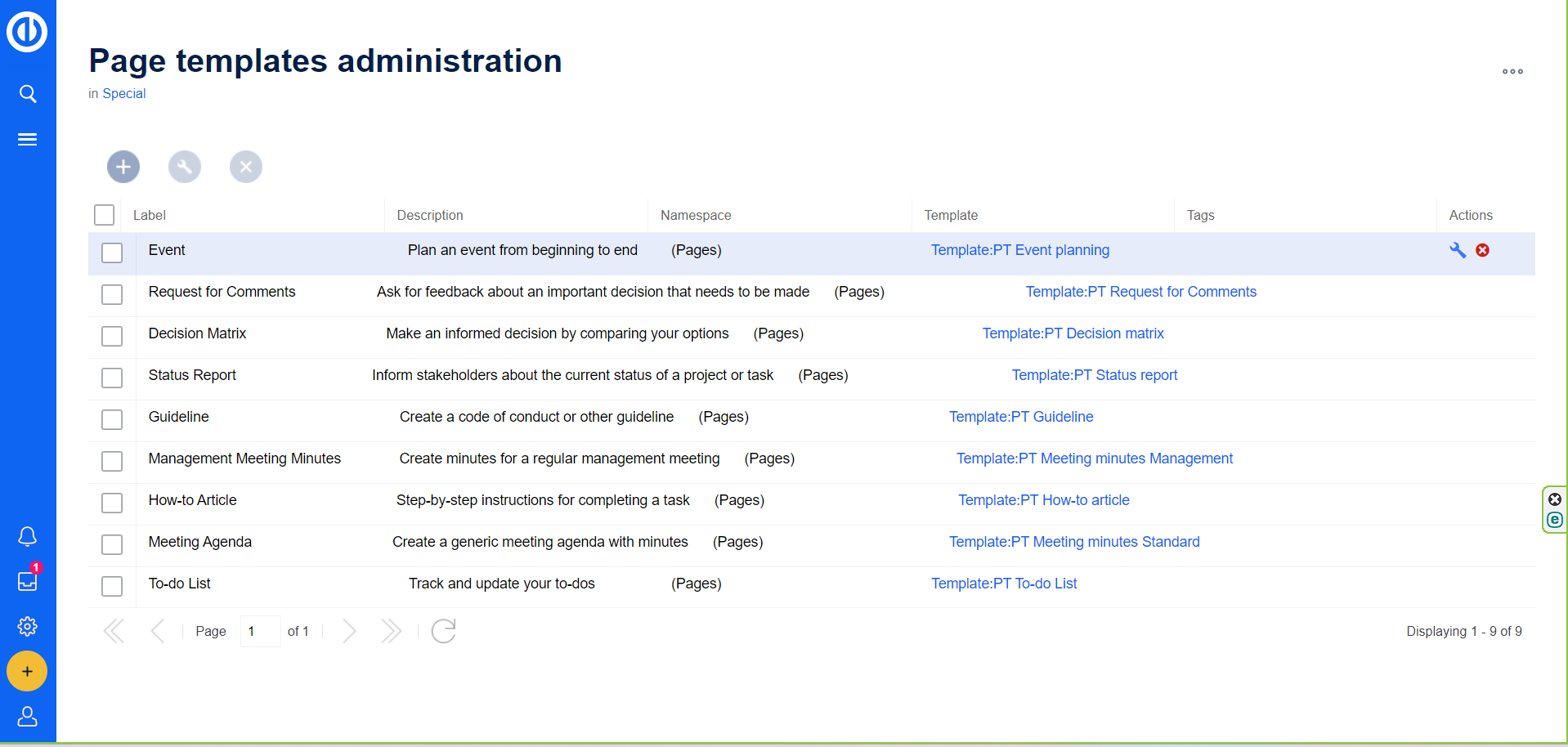
Task: Open the settings gear in the sidebar
Action: pos(28,627)
